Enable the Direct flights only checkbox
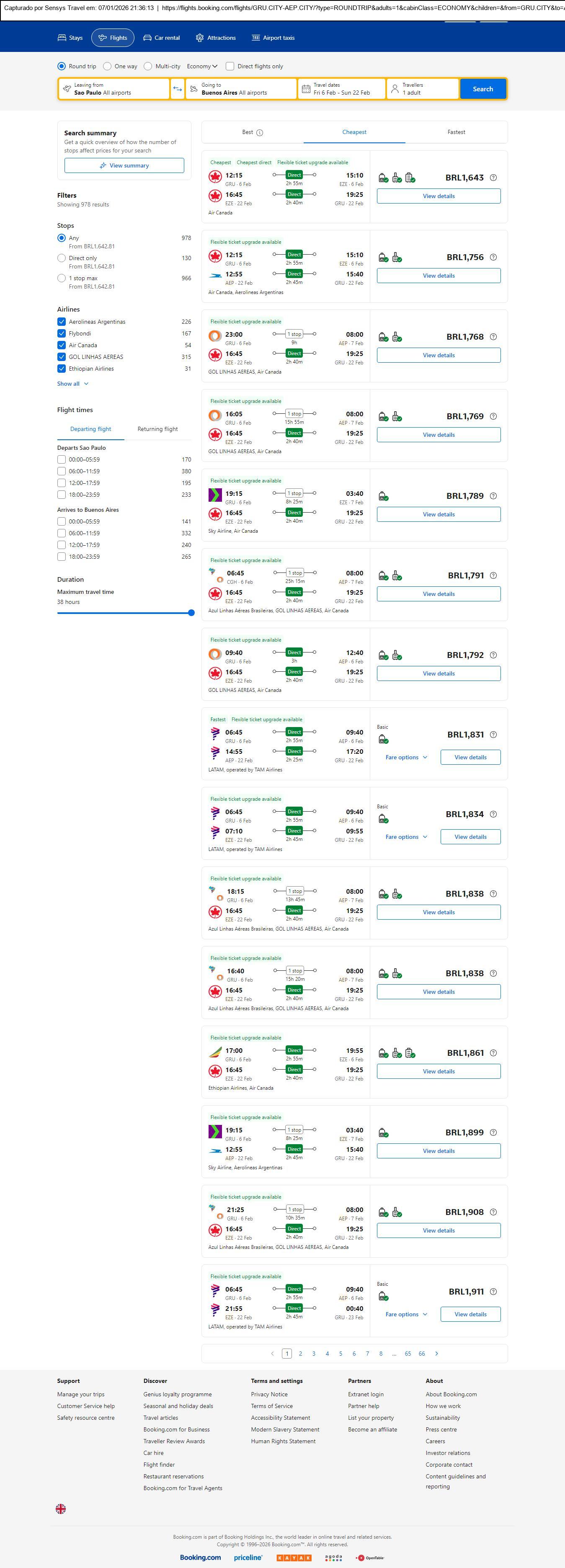 (x=230, y=66)
